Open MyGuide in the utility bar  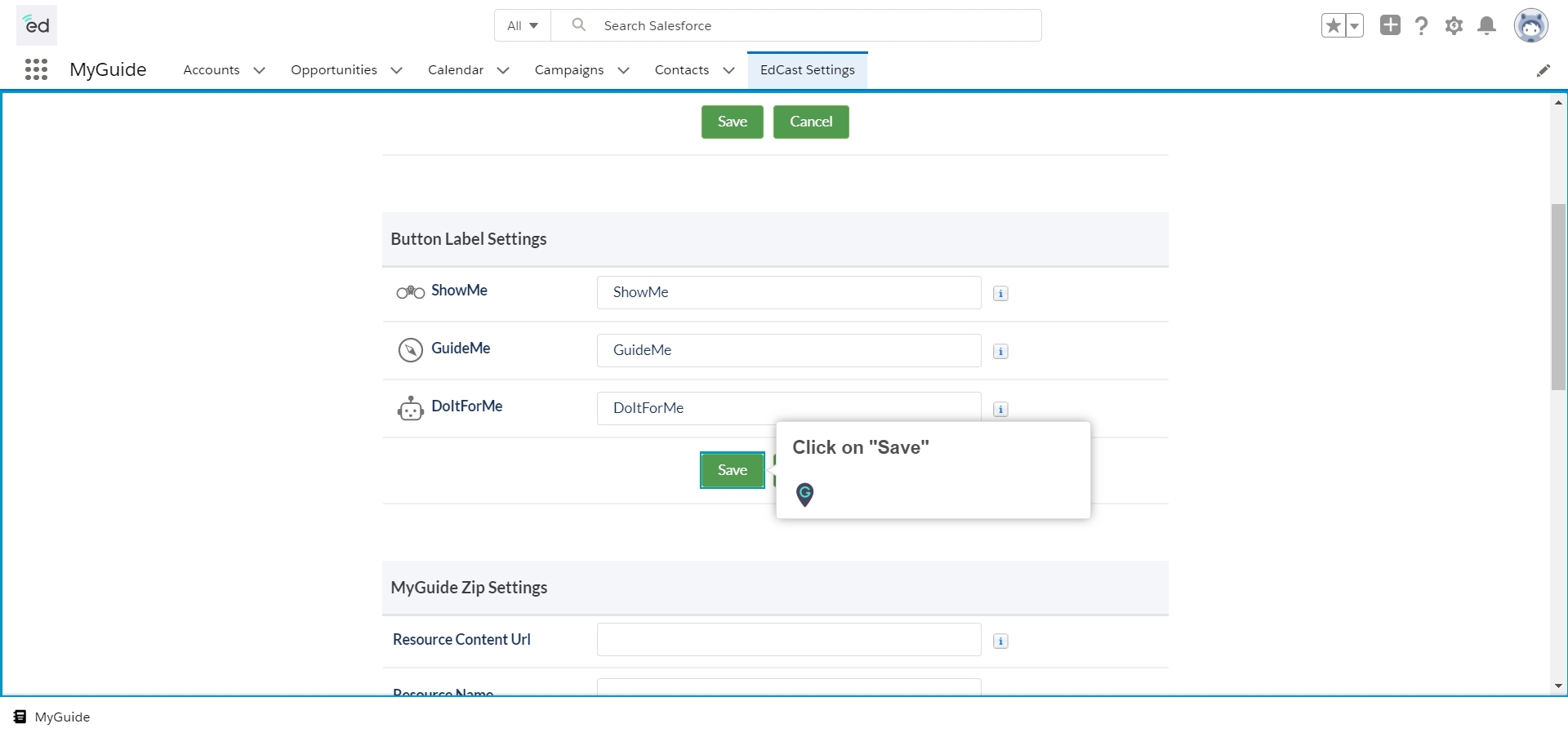[x=52, y=717]
